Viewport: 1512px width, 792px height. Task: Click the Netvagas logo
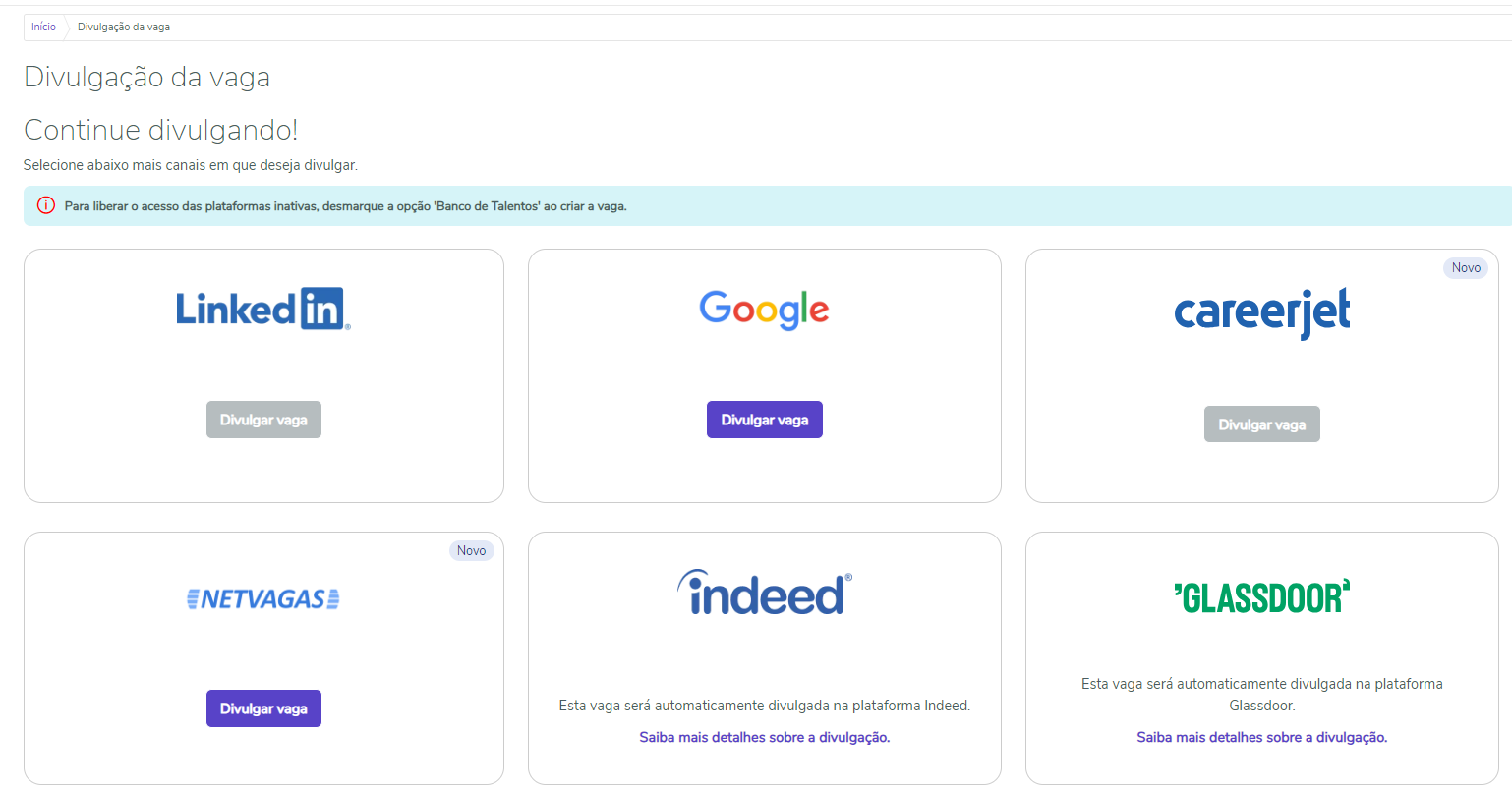(263, 599)
